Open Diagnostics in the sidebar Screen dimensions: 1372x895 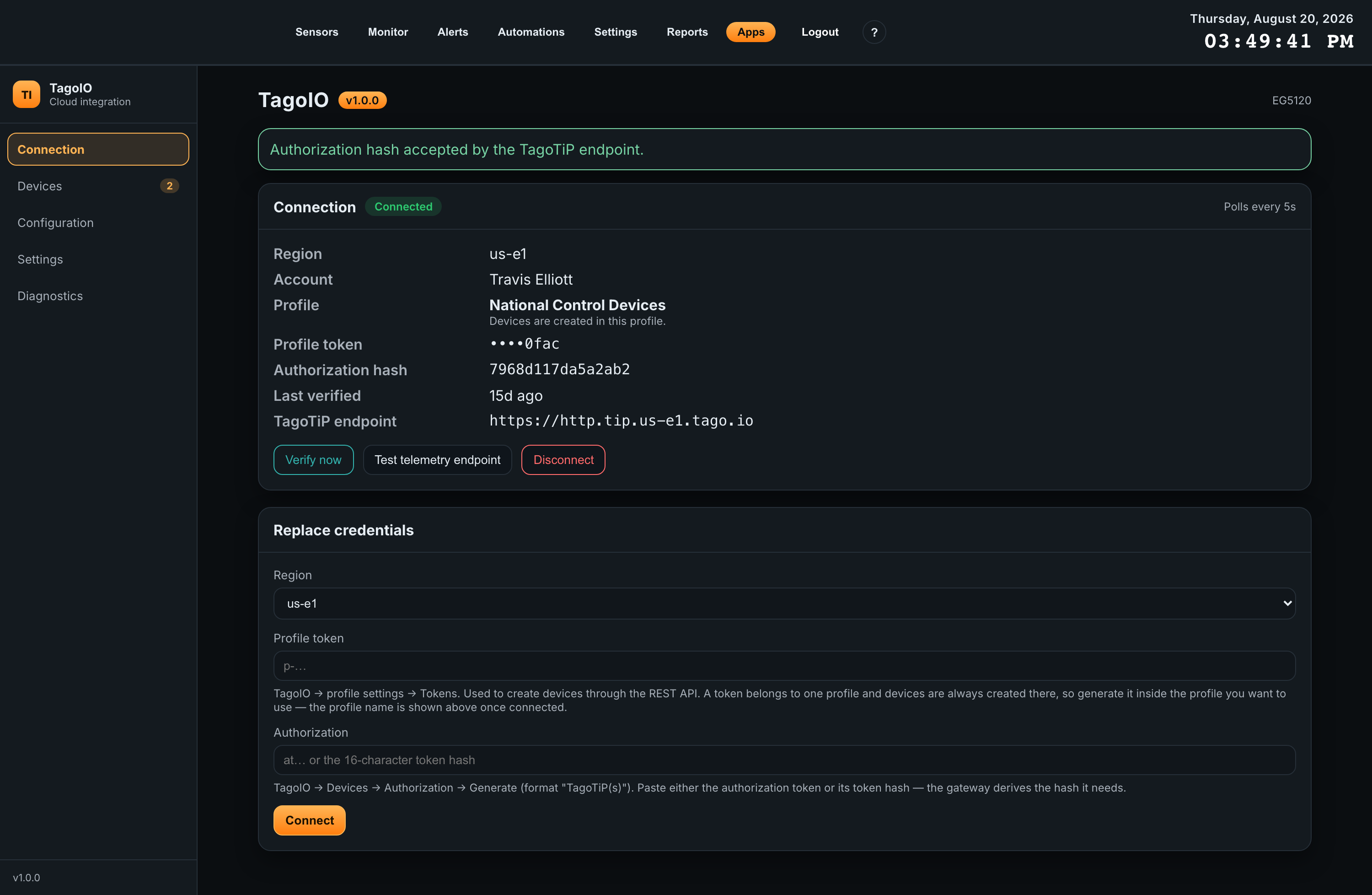[98, 296]
